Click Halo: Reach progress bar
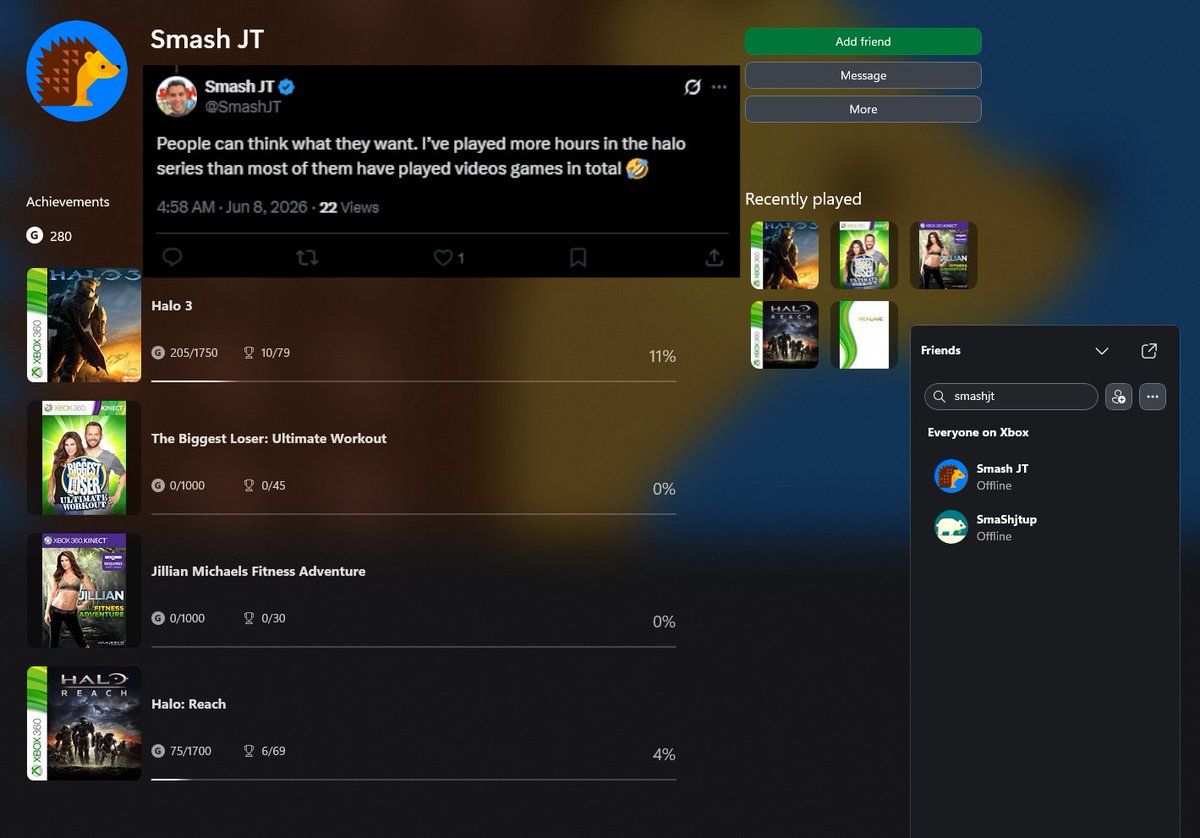This screenshot has height=838, width=1200. [x=413, y=779]
